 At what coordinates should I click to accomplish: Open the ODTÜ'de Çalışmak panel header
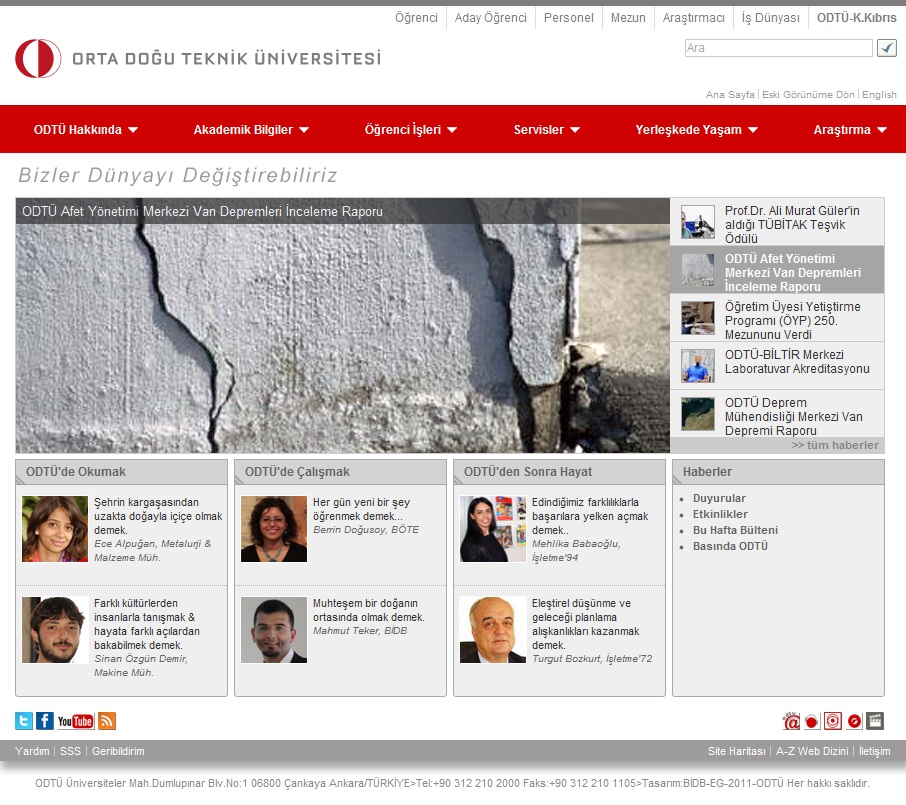coord(340,472)
